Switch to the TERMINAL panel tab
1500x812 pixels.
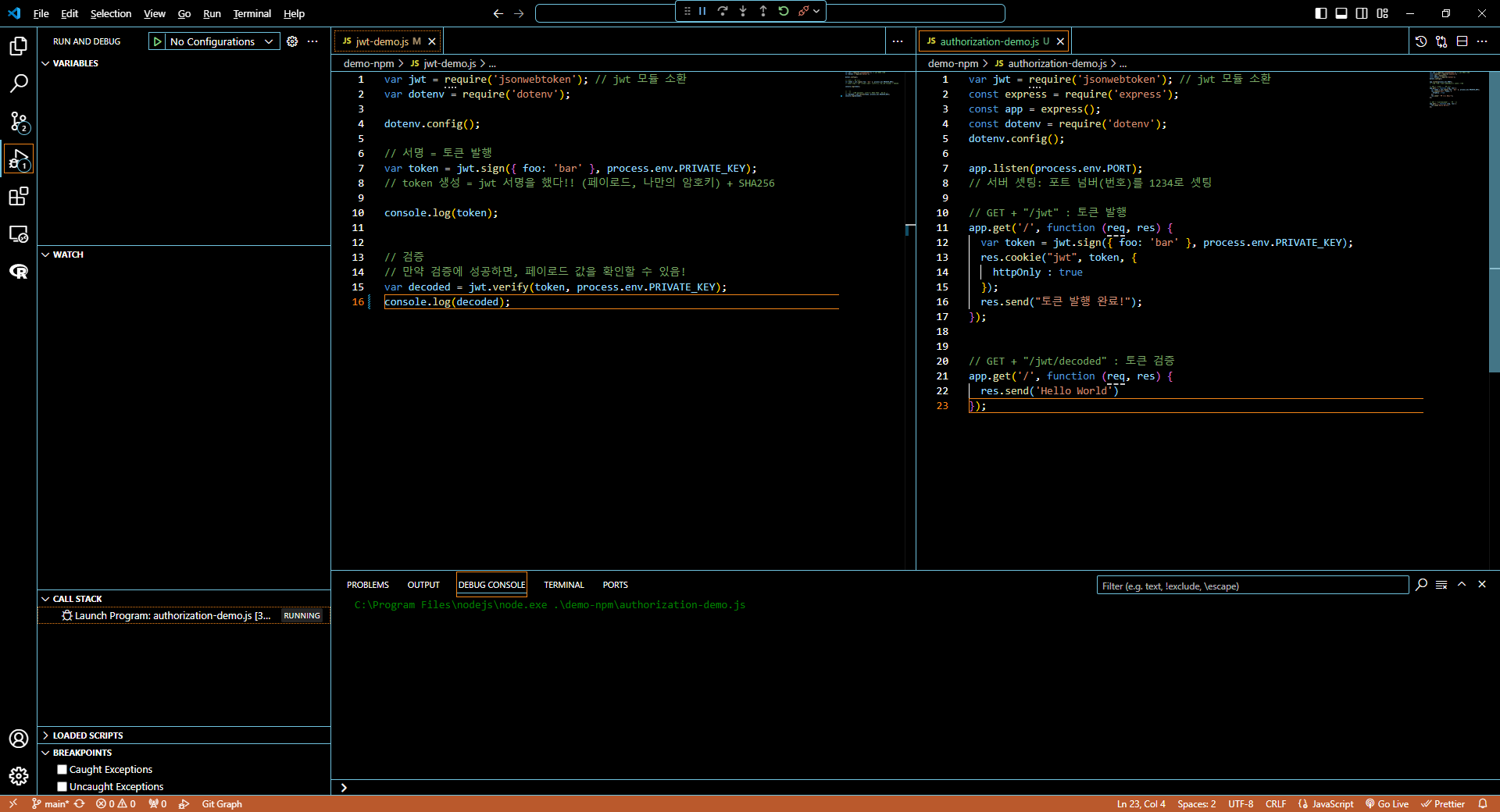pyautogui.click(x=564, y=585)
